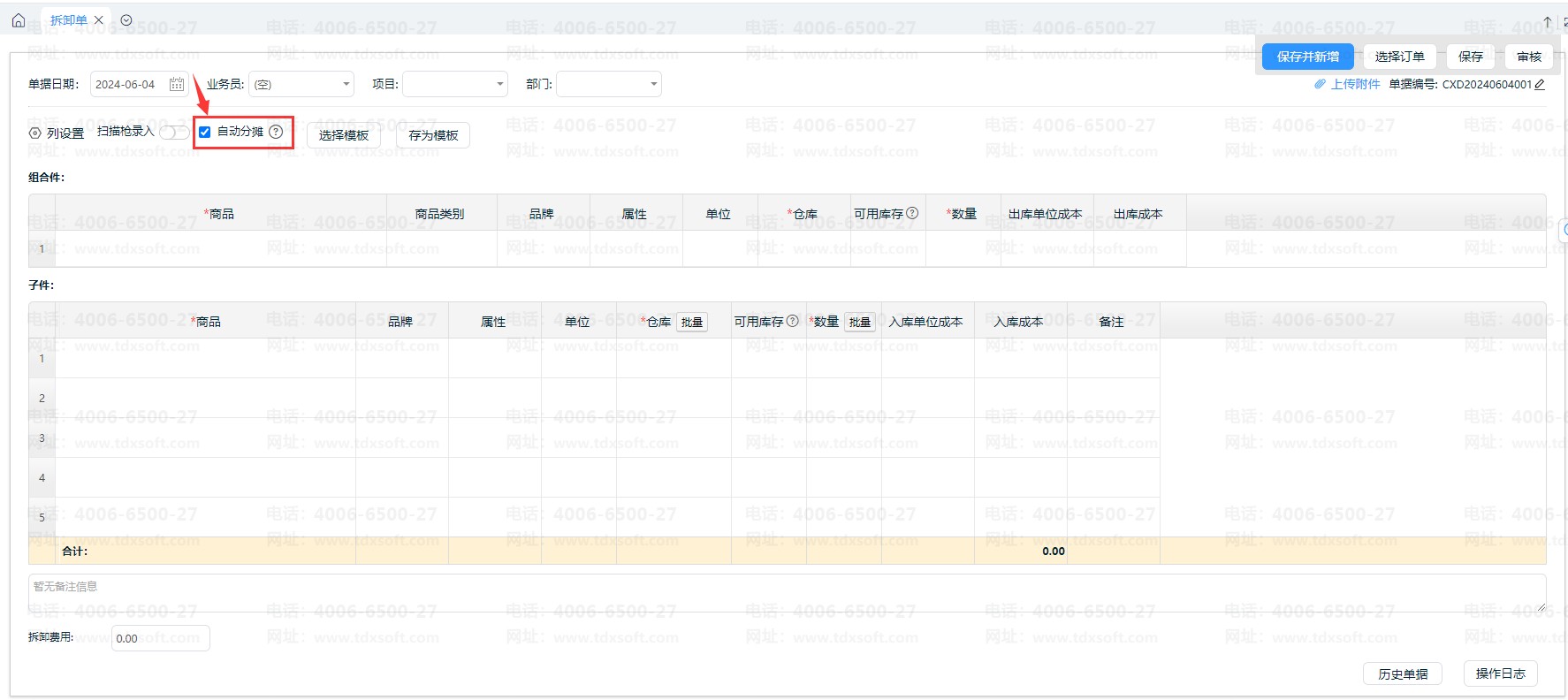Open the 项目 dropdown list
This screenshot has height=700, width=1568.
click(x=499, y=85)
